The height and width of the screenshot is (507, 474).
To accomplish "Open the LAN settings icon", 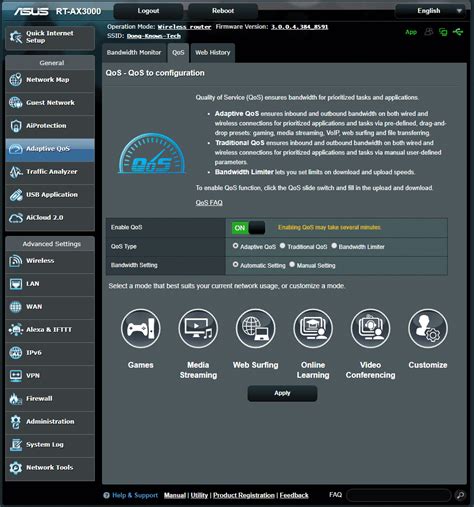I will pos(16,284).
